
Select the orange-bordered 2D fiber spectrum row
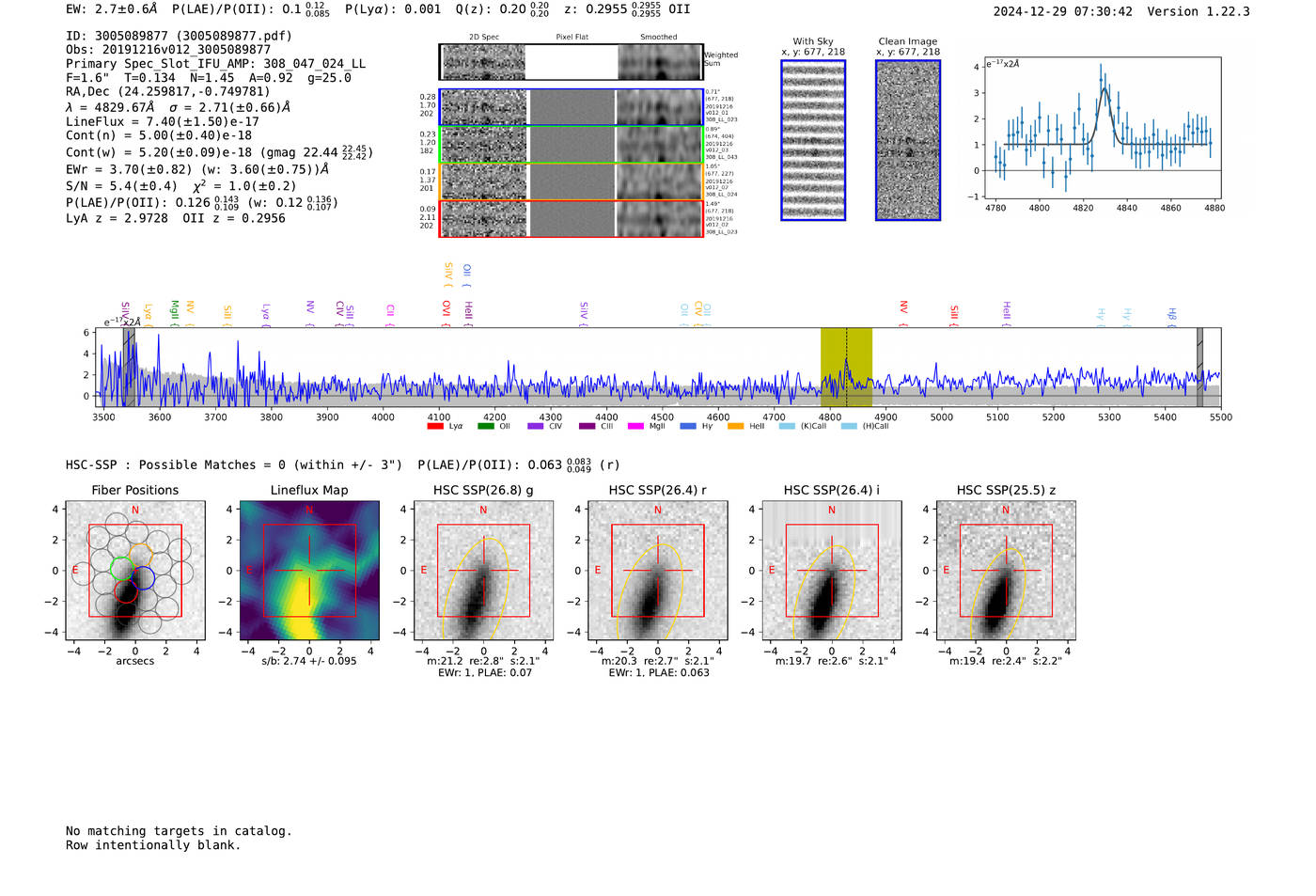[572, 181]
